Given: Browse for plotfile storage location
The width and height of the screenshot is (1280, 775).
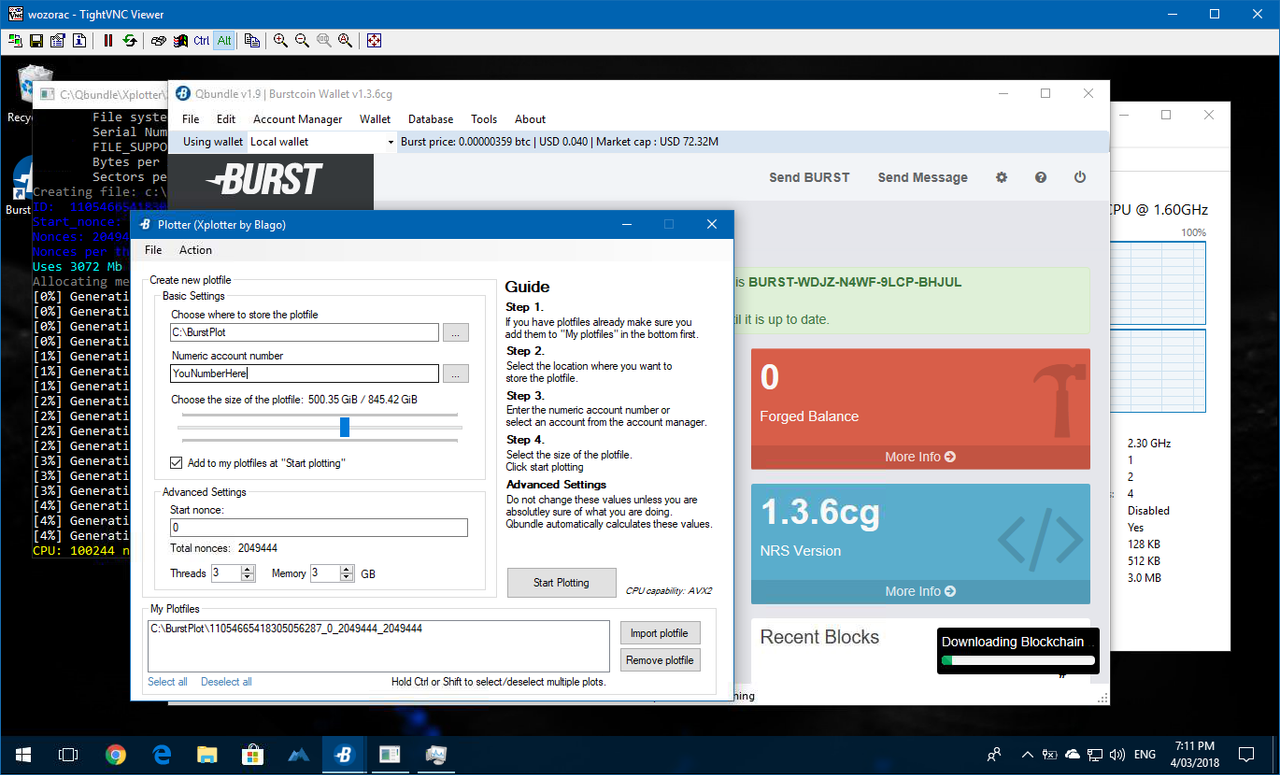Looking at the screenshot, I should click(455, 333).
